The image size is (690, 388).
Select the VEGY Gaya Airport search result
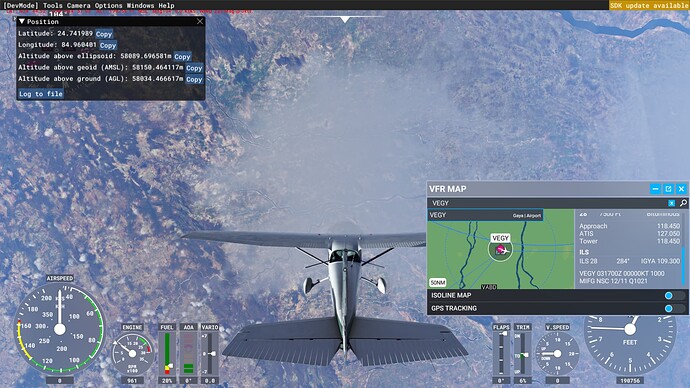[x=485, y=215]
